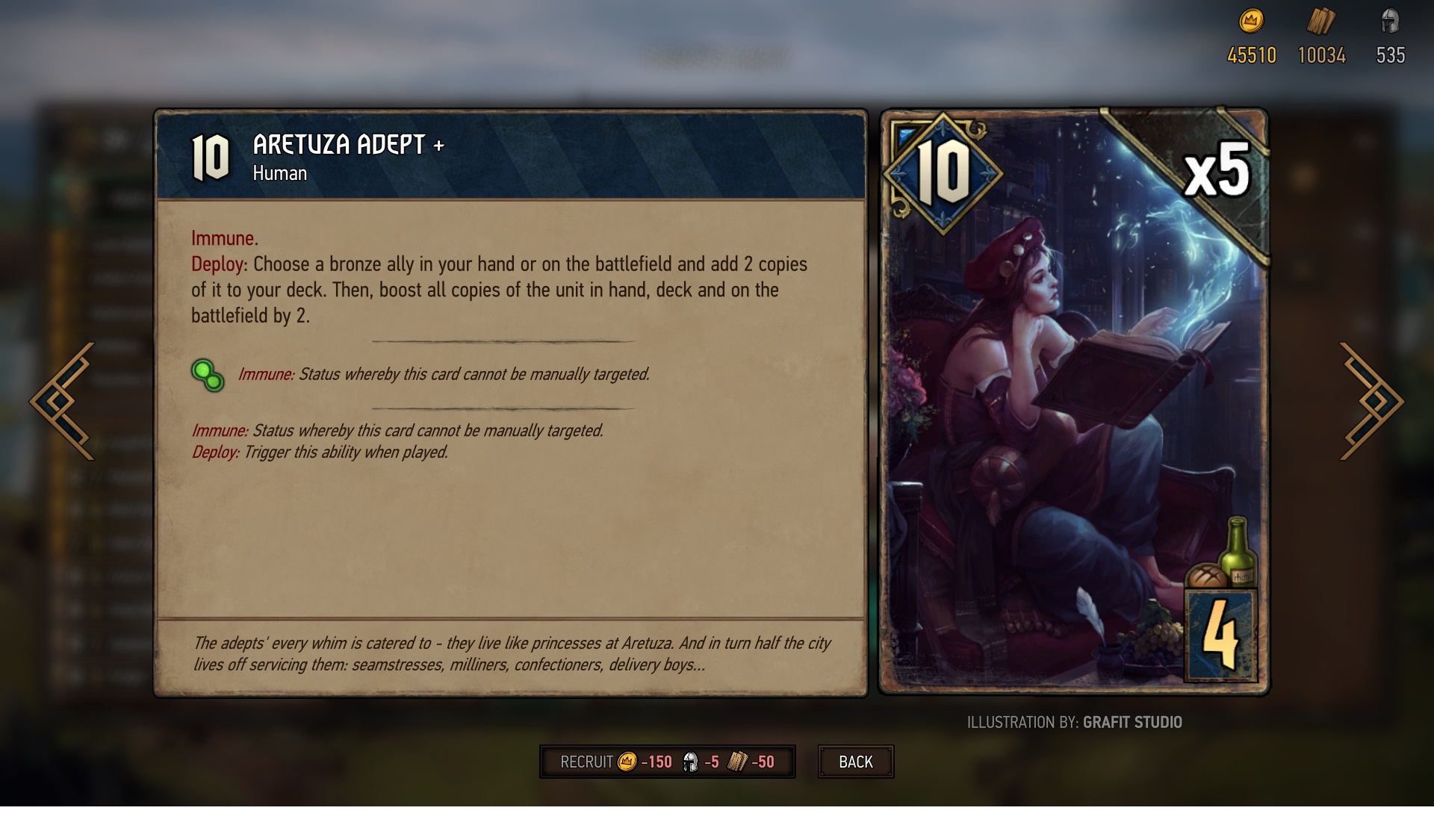
Task: Go to the next card with right arrow
Action: [1371, 401]
